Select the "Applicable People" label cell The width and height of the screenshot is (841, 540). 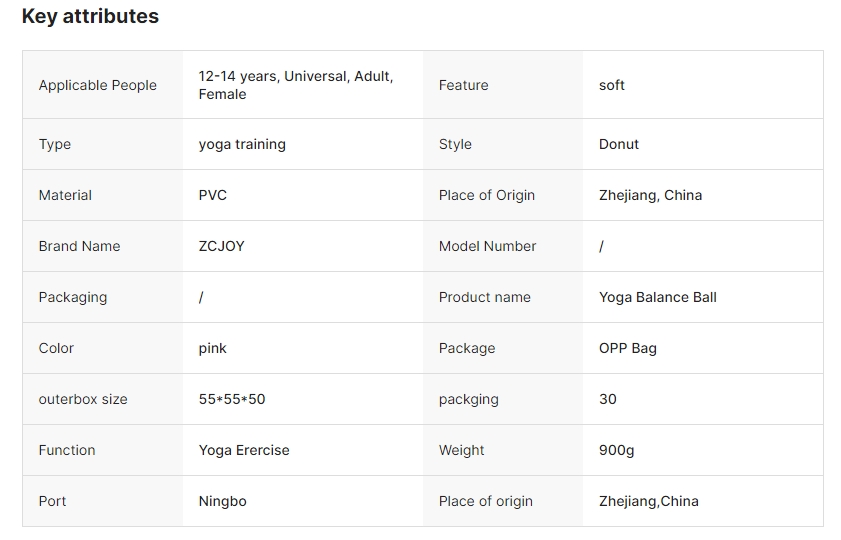98,85
